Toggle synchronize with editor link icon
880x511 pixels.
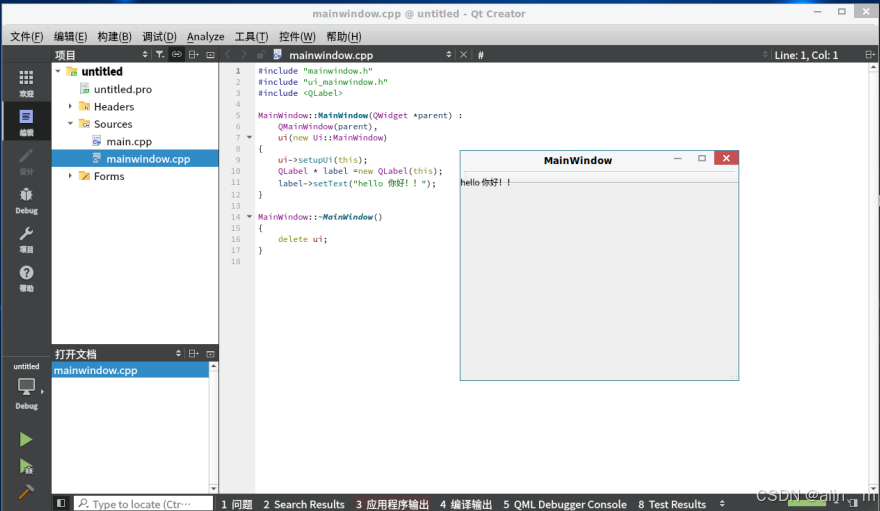177,54
